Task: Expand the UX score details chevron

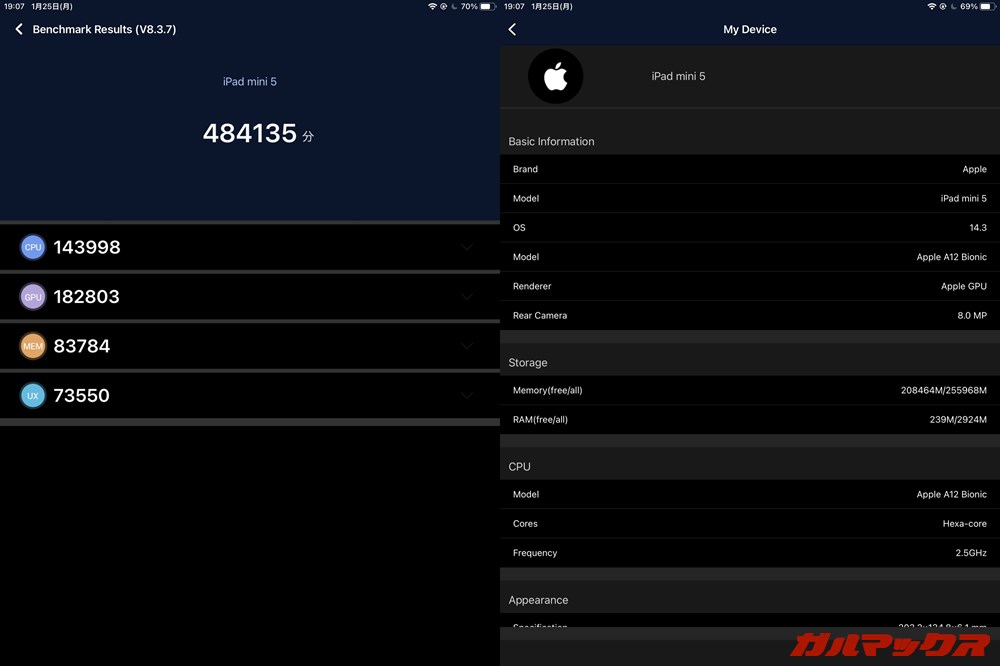Action: (x=466, y=395)
